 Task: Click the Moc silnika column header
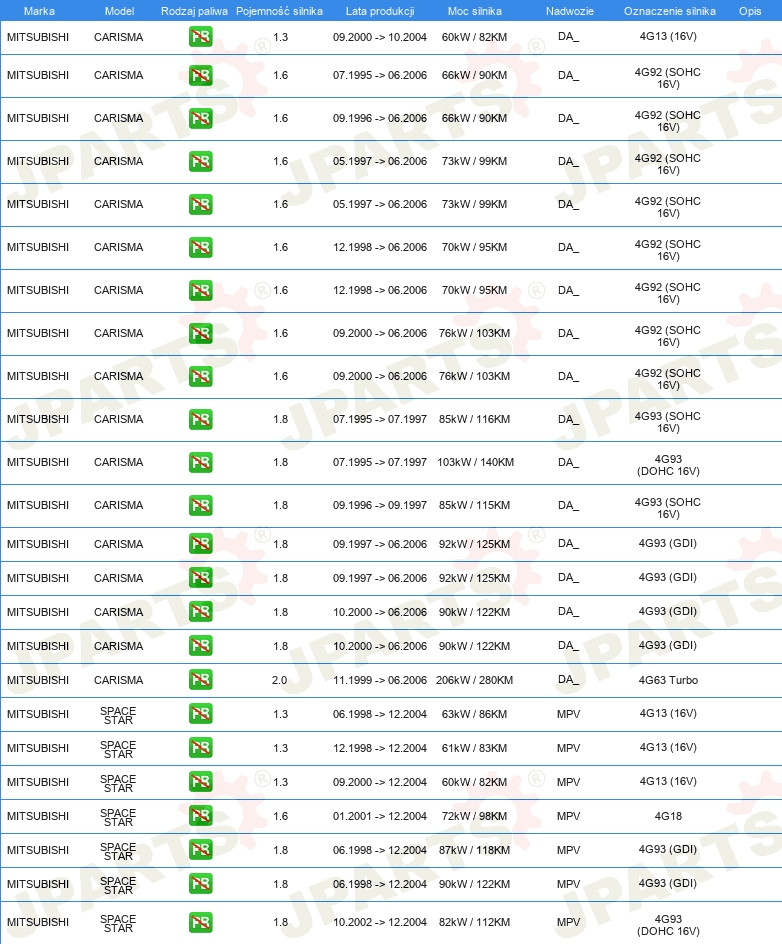coord(474,11)
